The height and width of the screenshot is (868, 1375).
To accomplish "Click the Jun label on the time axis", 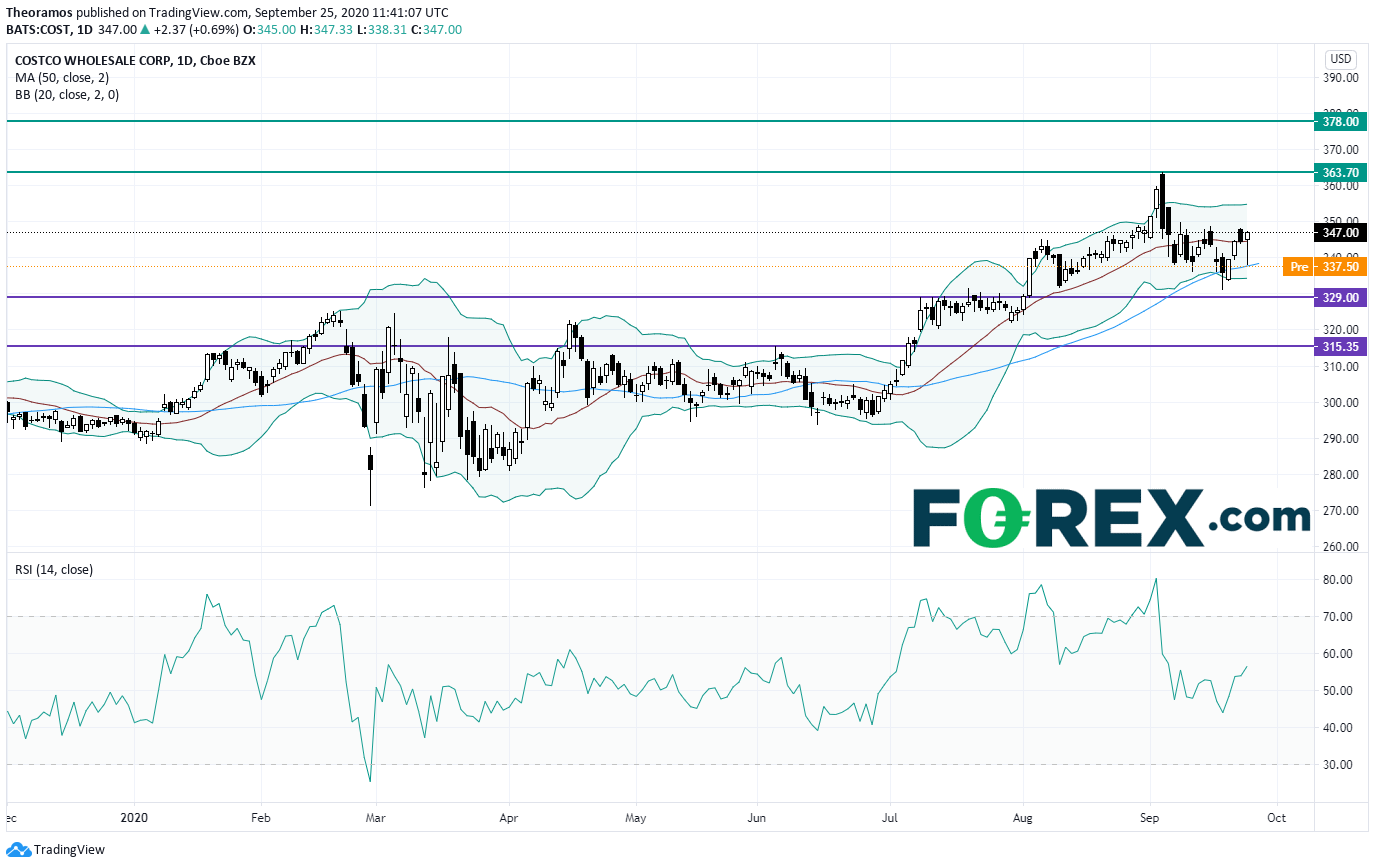I will (755, 816).
